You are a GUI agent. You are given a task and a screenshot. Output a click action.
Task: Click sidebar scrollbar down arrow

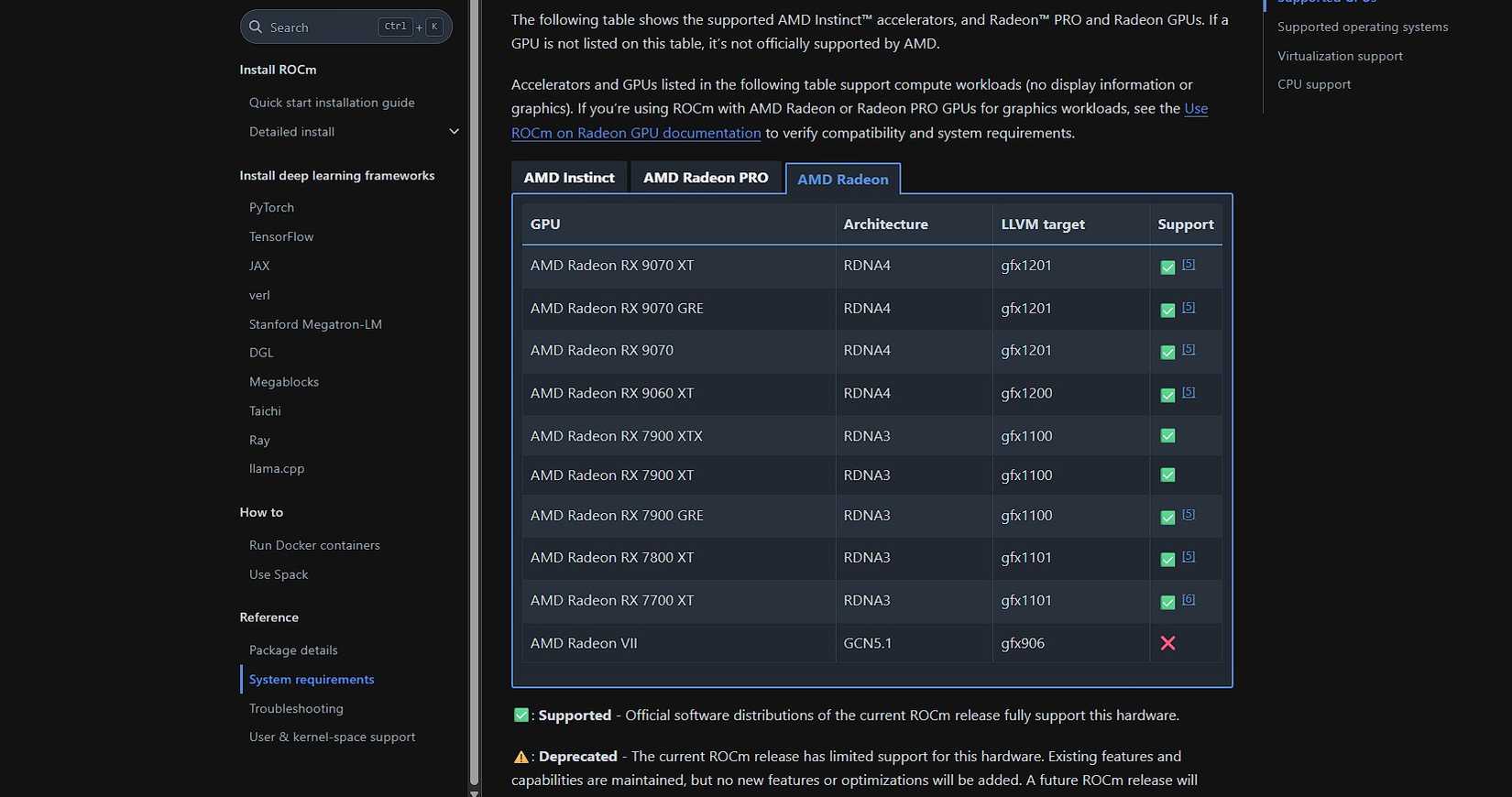[x=474, y=792]
